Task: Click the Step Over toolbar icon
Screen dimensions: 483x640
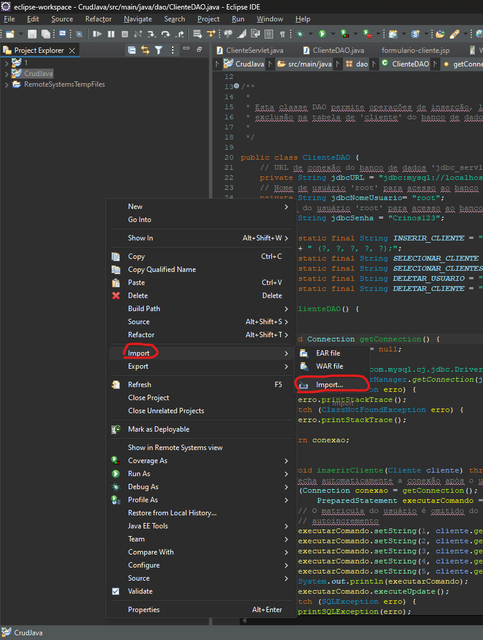Action: [x=165, y=34]
